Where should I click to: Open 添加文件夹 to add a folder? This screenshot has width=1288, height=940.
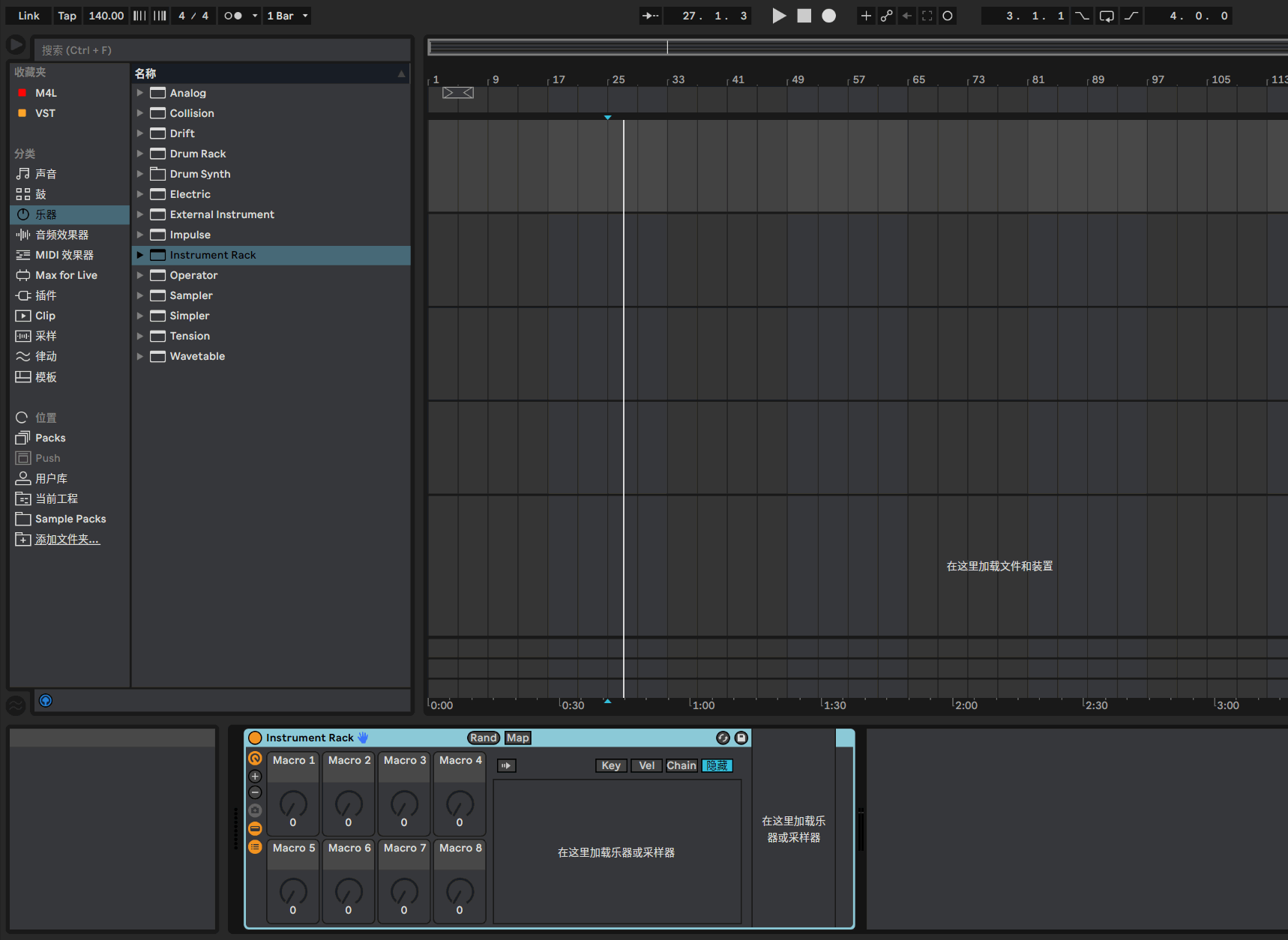coord(66,539)
